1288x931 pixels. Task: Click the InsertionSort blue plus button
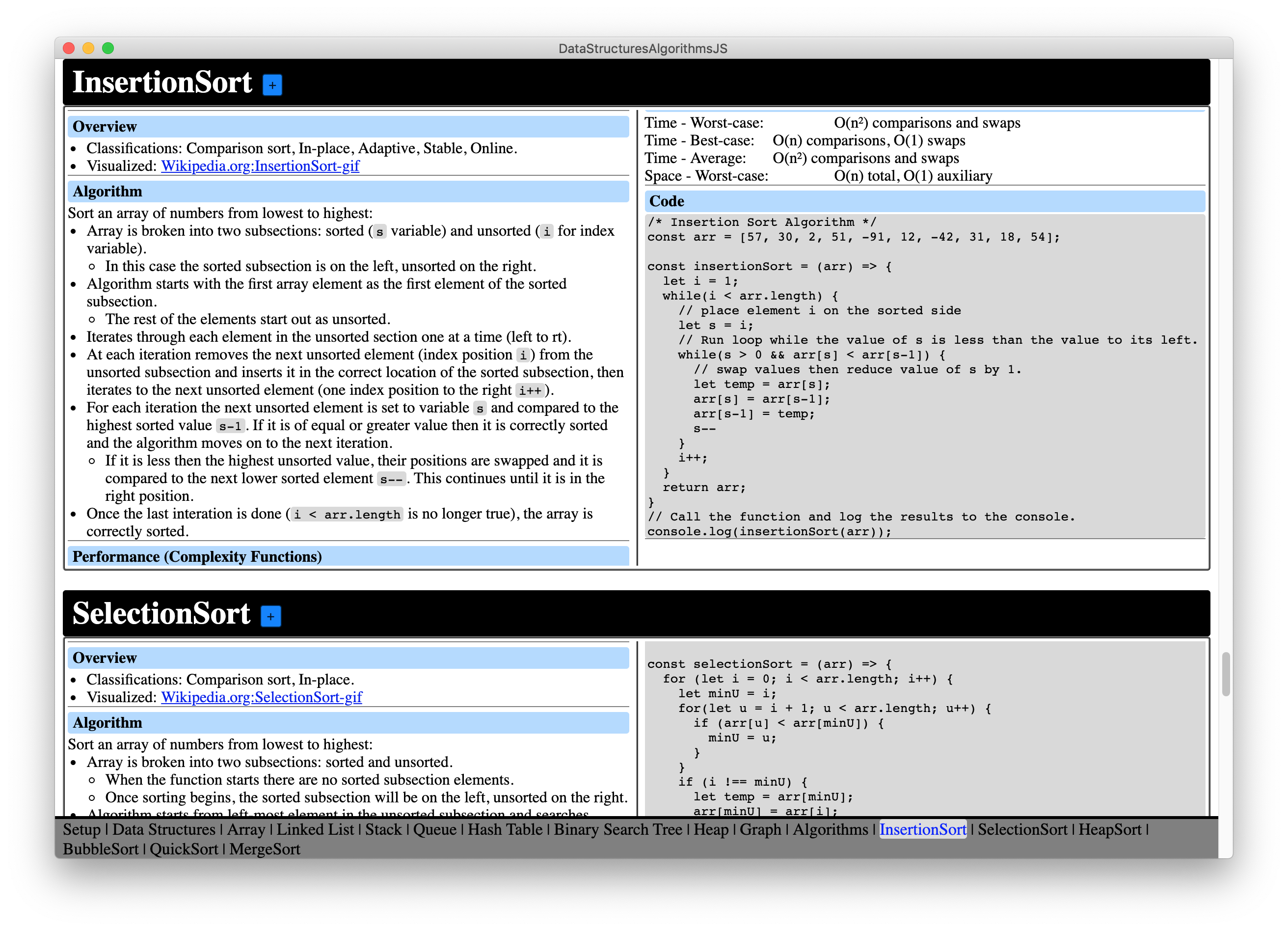272,85
